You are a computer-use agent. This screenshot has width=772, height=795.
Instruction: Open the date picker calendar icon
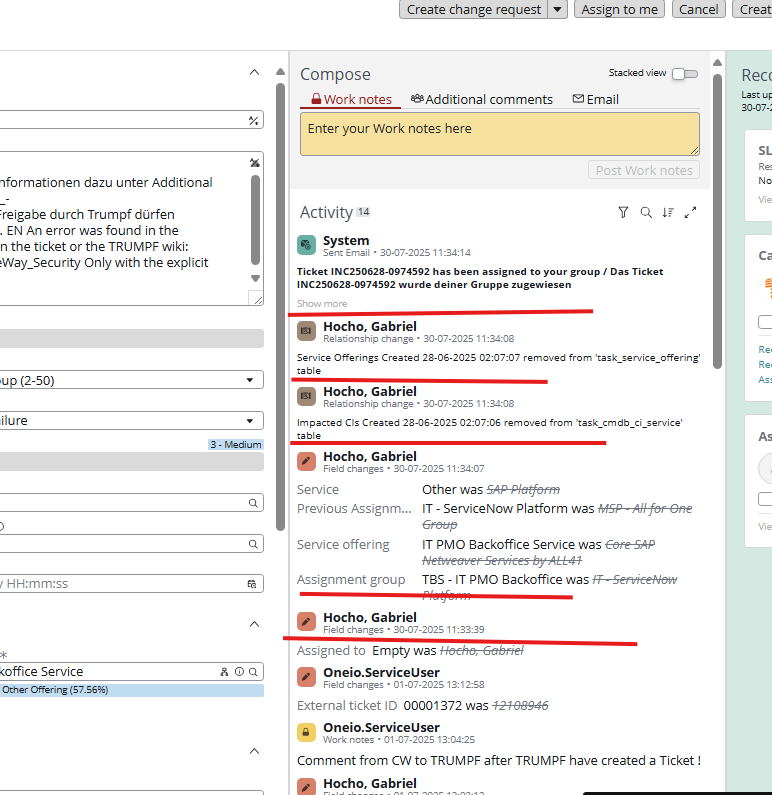coord(252,584)
